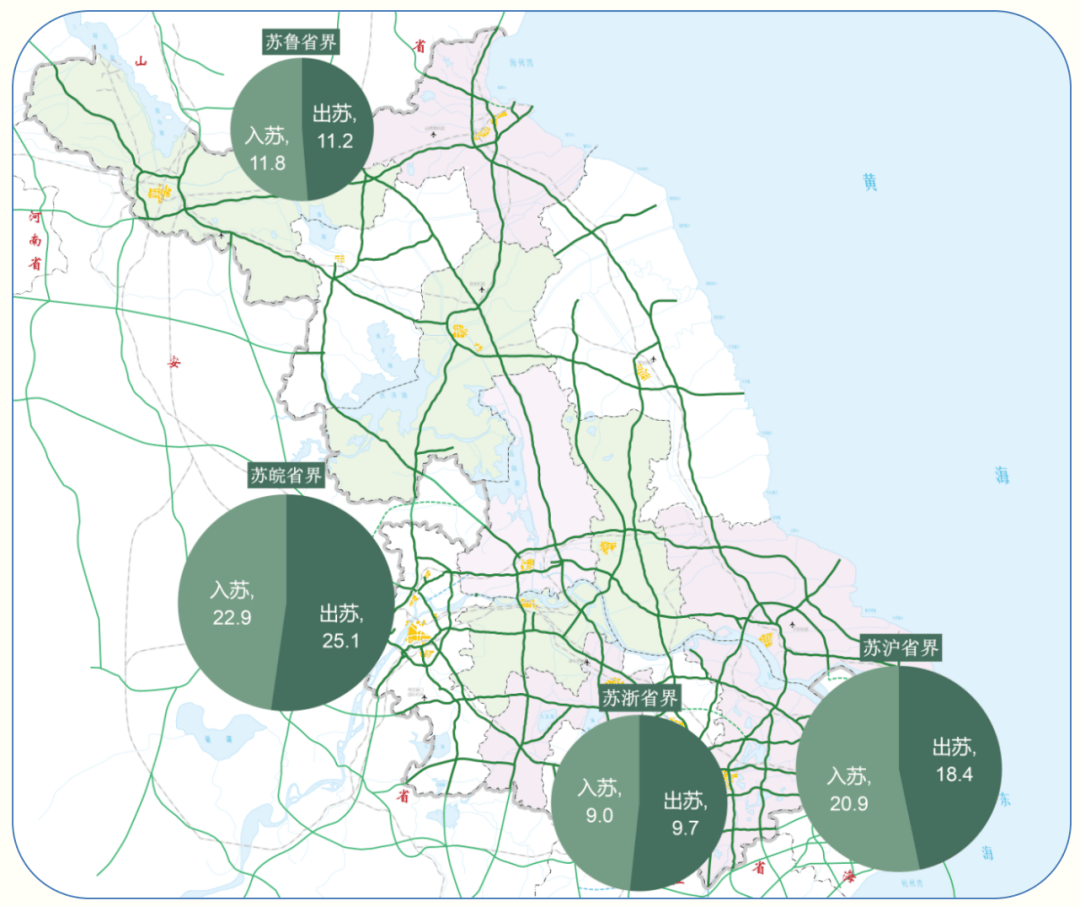Click the yellow Nanjing urban area marker
The image size is (1080, 906).
click(x=417, y=632)
